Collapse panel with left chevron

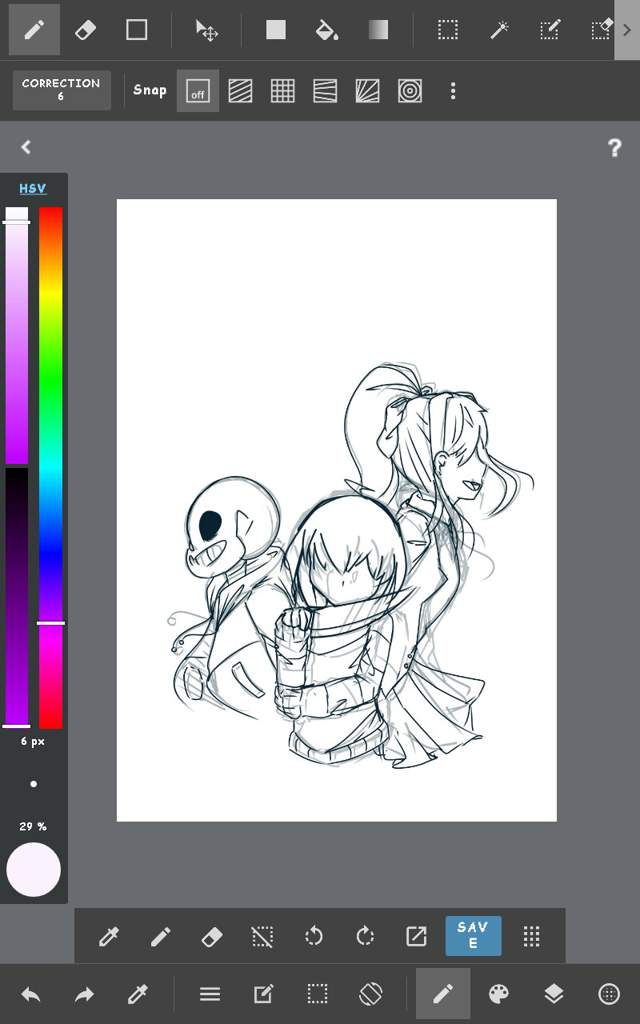pyautogui.click(x=25, y=147)
